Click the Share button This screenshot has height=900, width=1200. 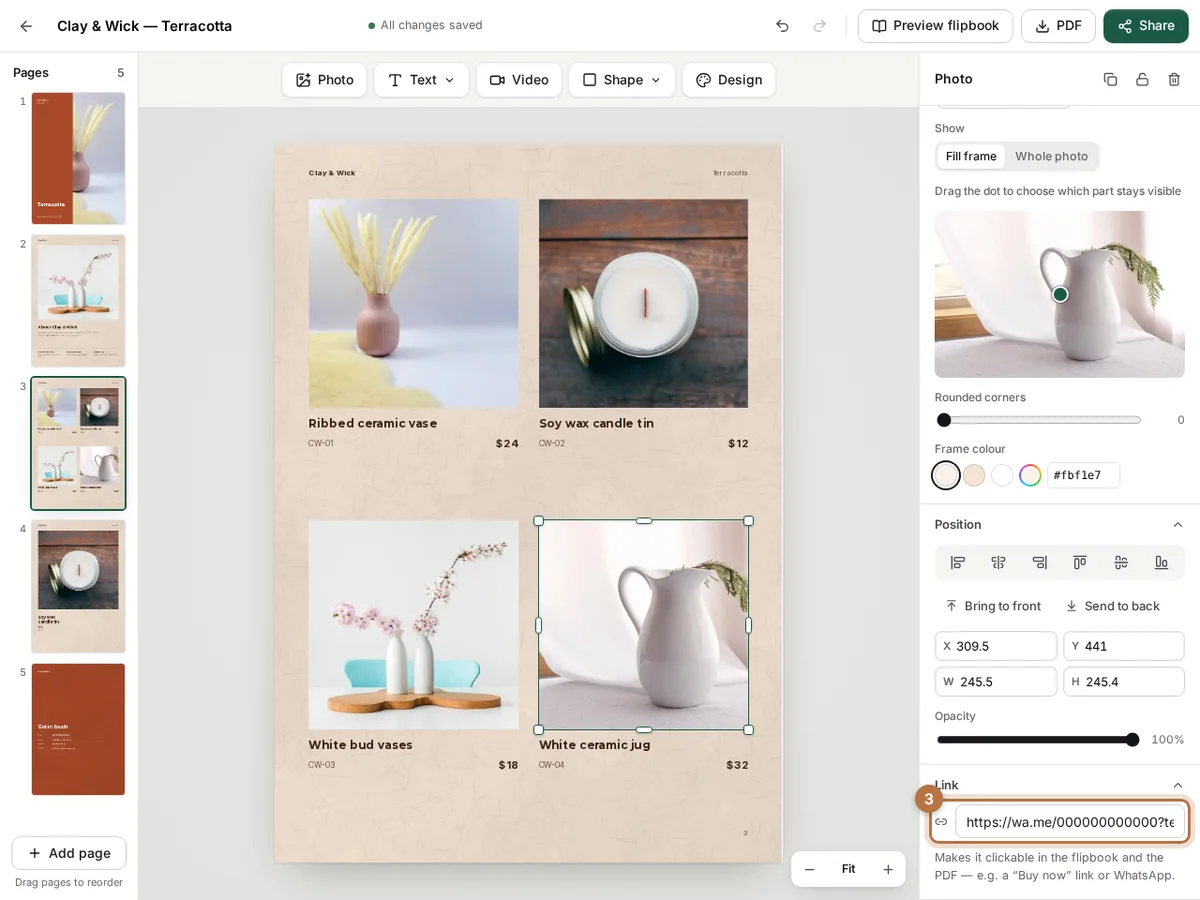pyautogui.click(x=1146, y=26)
